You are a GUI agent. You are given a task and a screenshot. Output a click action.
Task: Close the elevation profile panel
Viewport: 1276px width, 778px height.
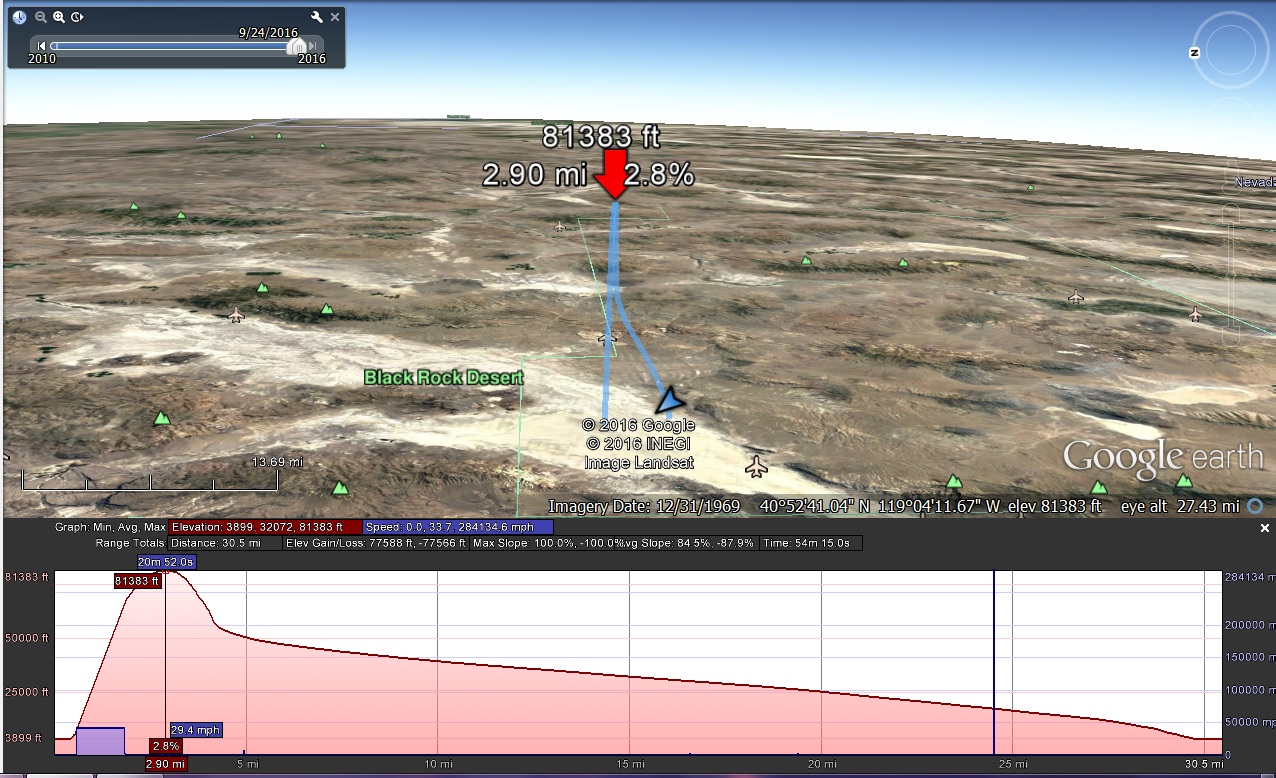point(1264,528)
